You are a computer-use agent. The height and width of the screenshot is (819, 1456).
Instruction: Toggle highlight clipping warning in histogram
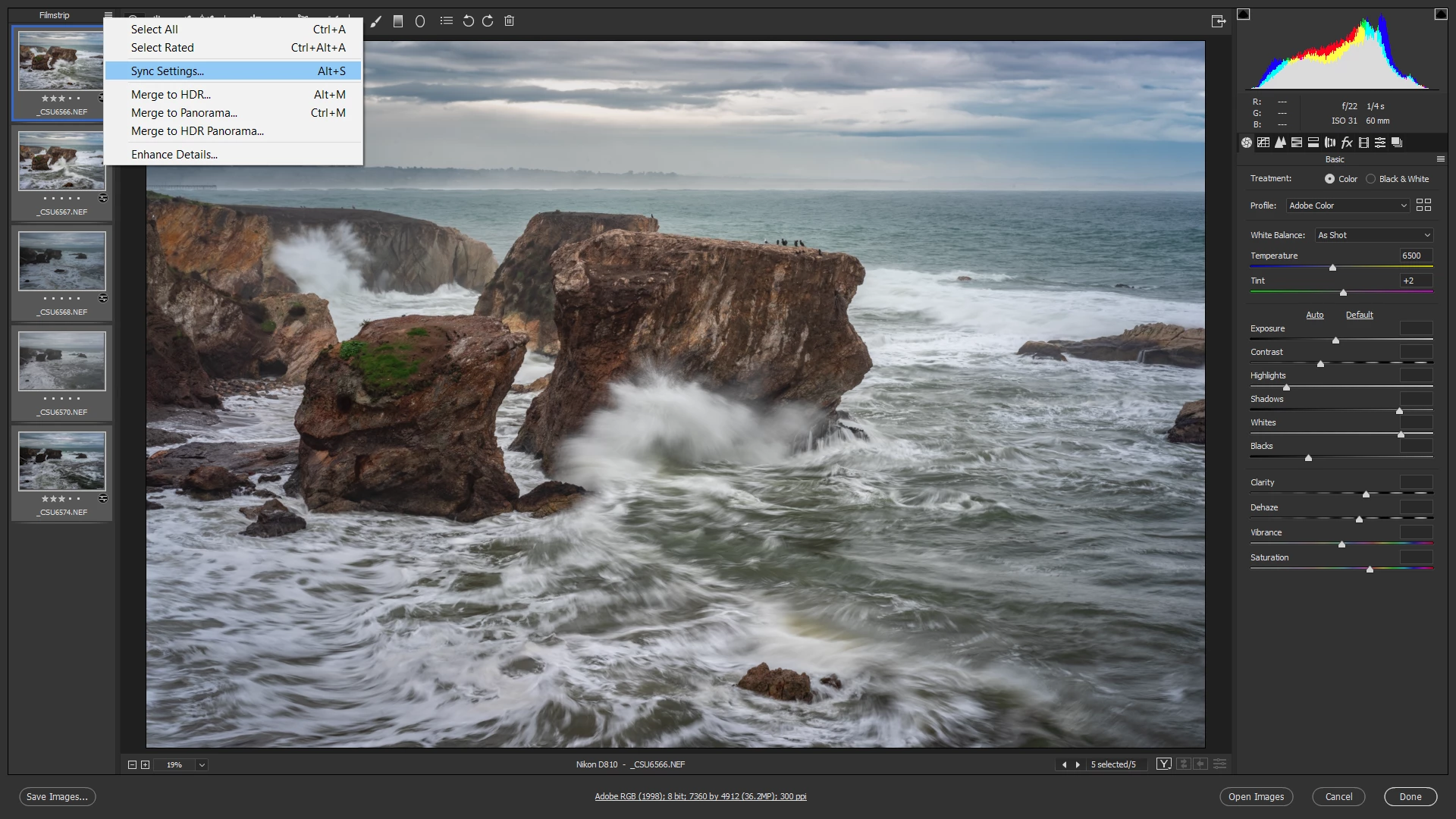(1441, 14)
